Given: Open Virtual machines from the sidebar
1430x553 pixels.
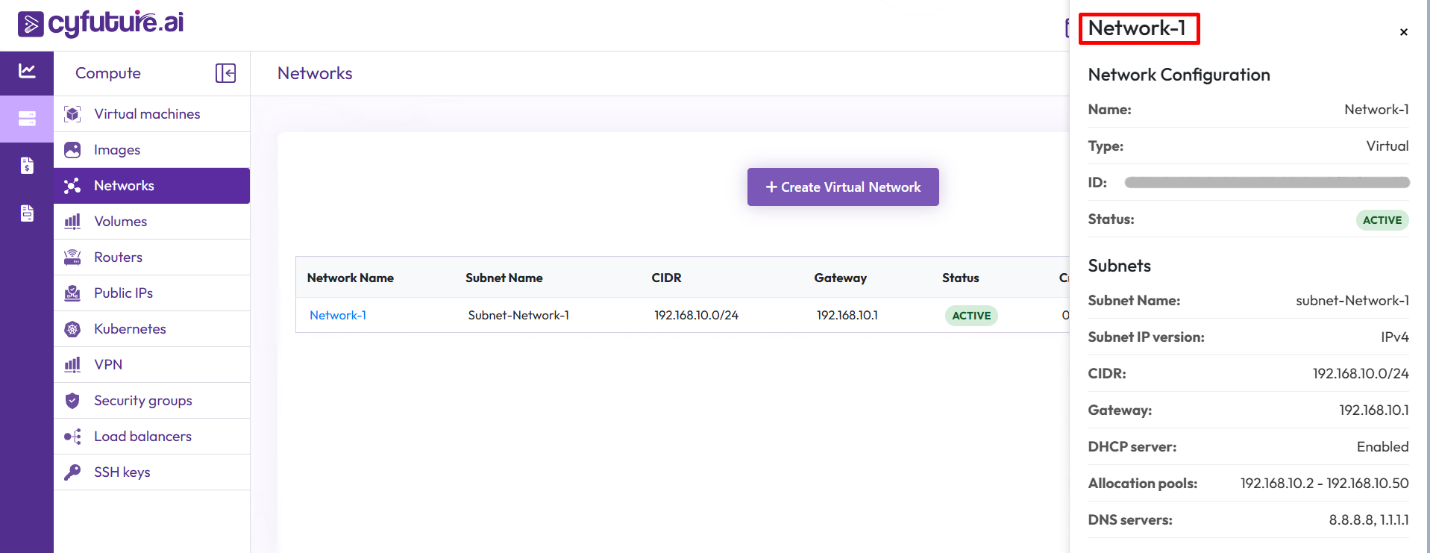Looking at the screenshot, I should (146, 114).
